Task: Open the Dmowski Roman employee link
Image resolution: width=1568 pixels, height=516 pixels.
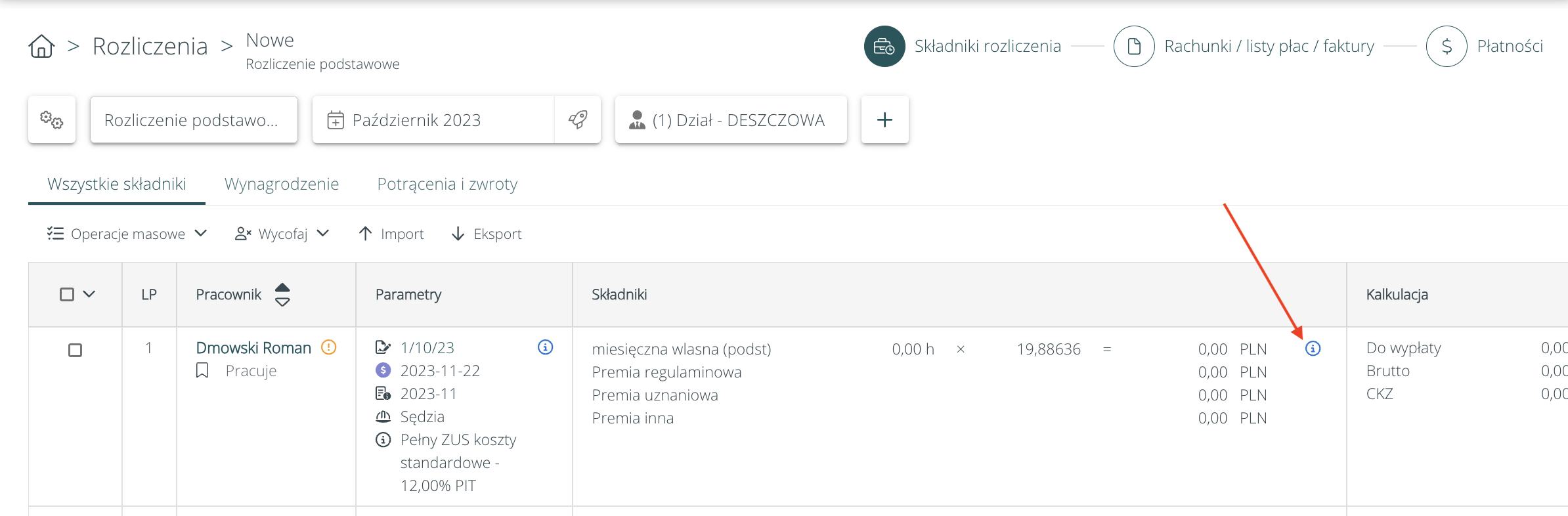Action: (253, 348)
